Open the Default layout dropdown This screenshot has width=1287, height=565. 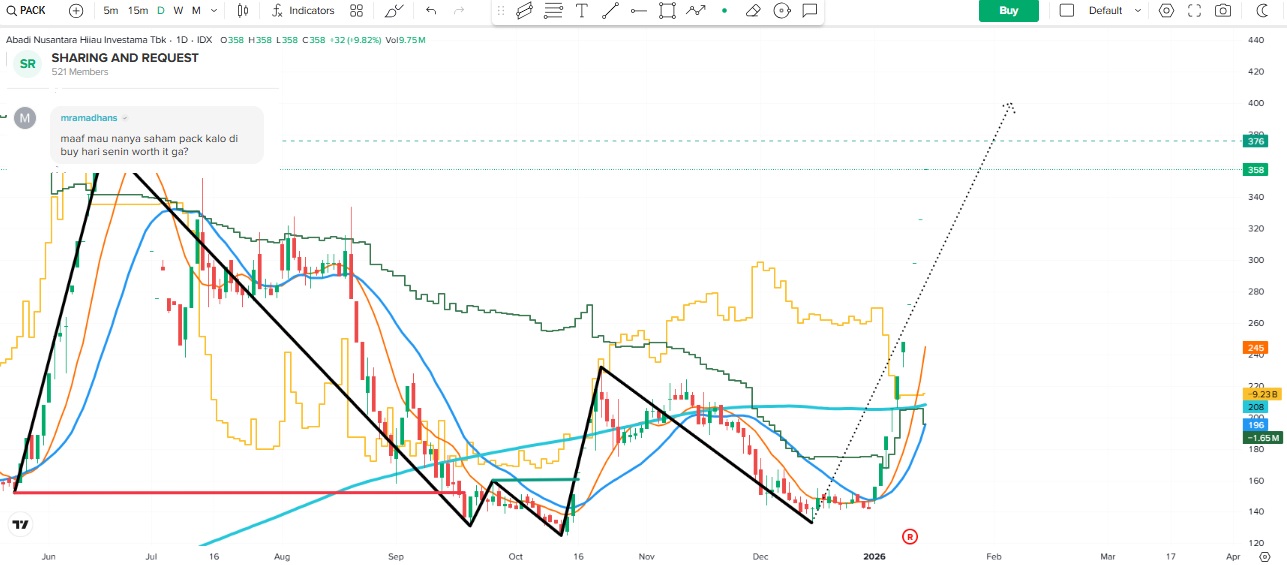tap(1114, 10)
